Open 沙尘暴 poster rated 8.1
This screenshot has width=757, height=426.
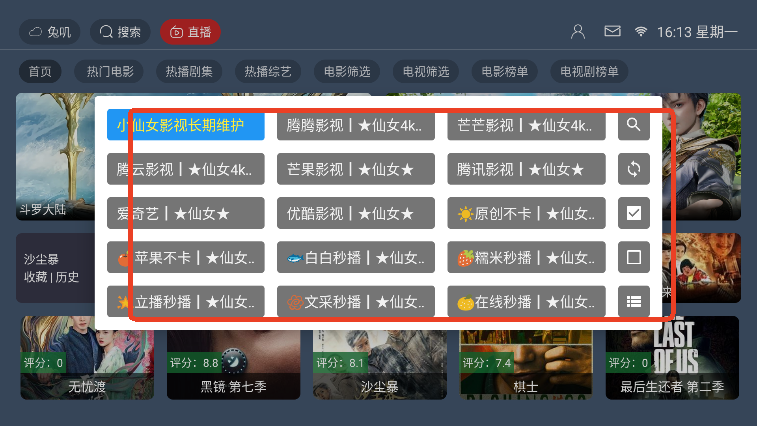(x=379, y=365)
